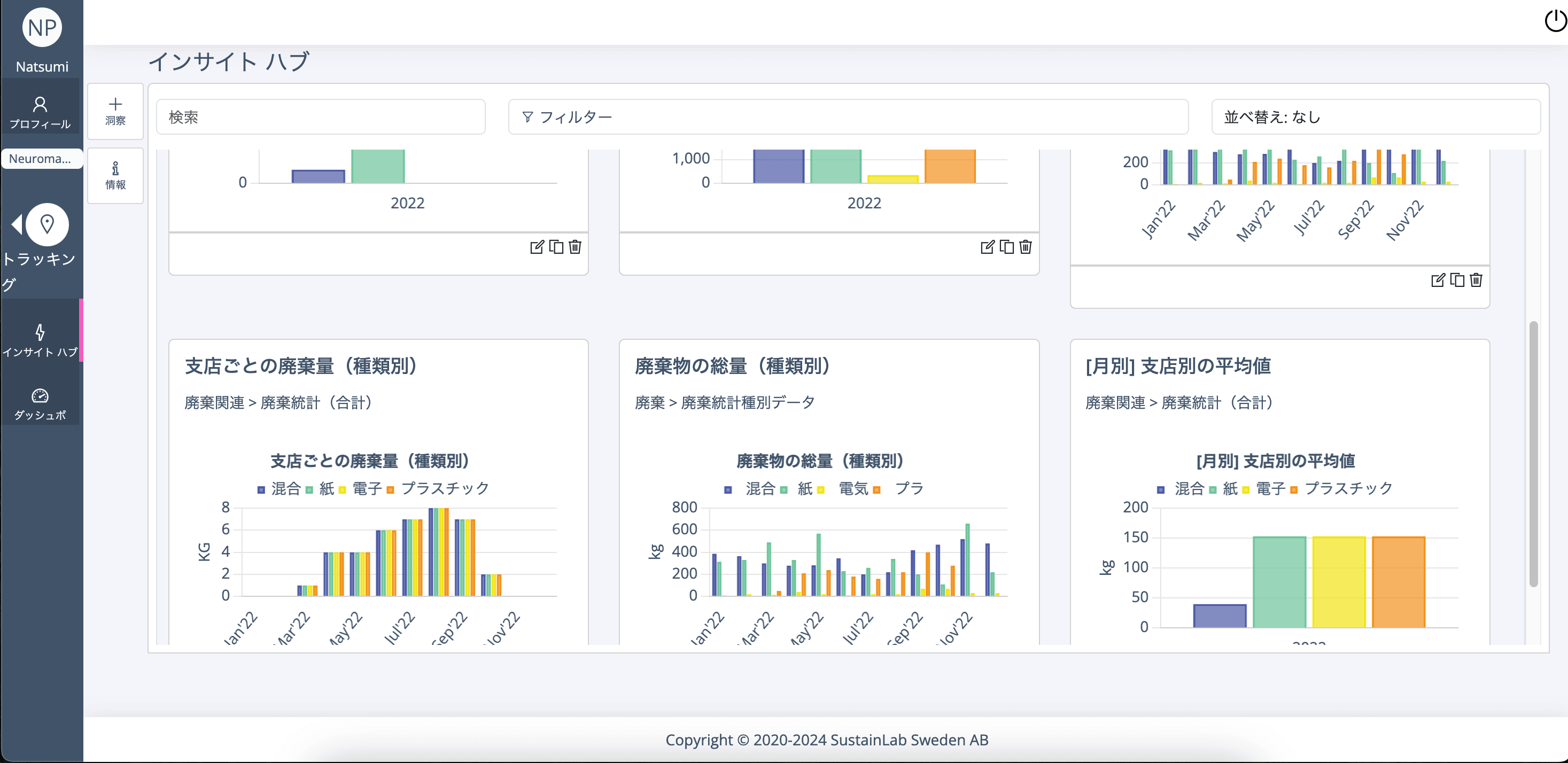
Task: Click trash icon on first chart card
Action: [x=575, y=247]
